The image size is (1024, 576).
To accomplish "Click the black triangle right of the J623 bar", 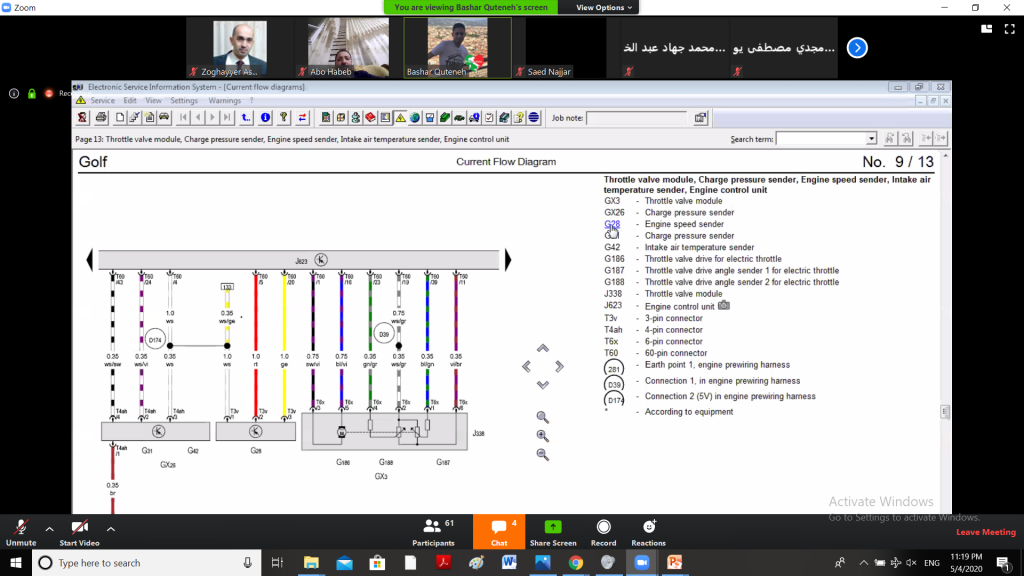I will 507,260.
